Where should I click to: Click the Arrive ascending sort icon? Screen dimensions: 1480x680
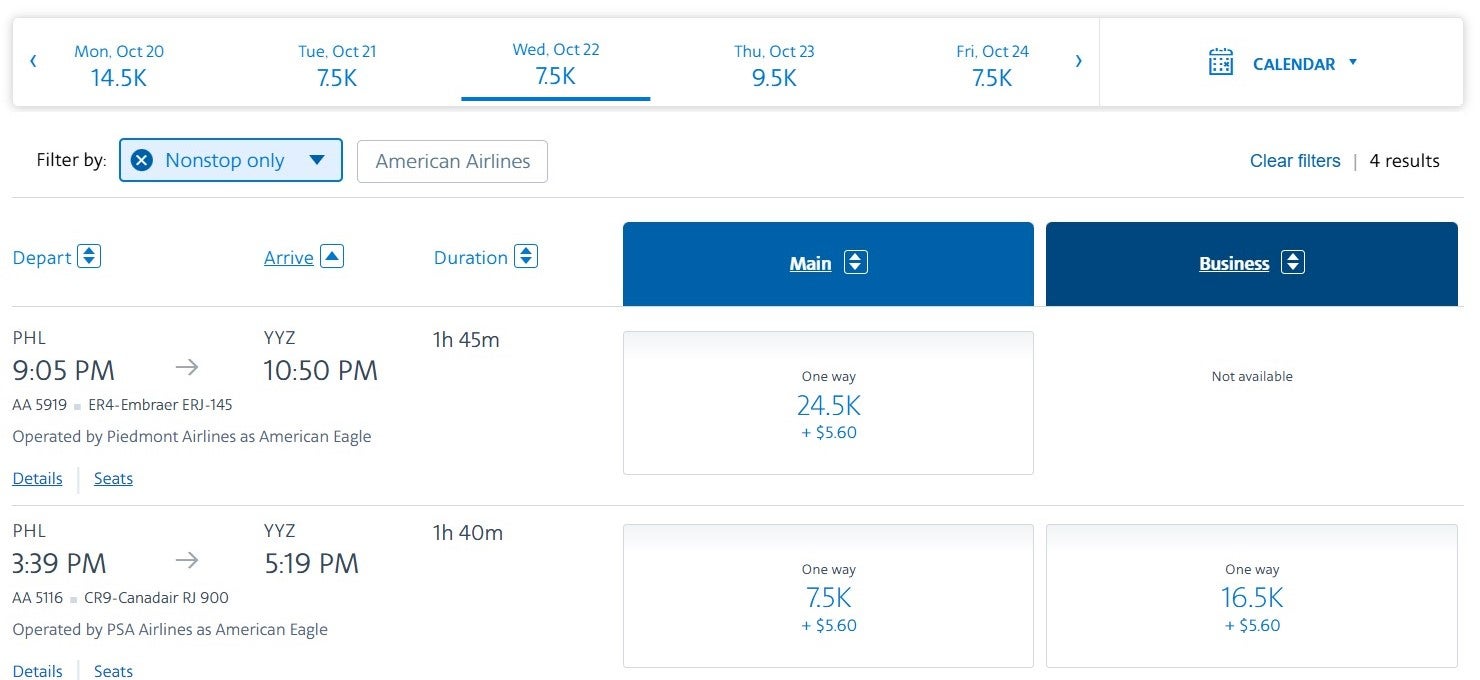[x=332, y=257]
